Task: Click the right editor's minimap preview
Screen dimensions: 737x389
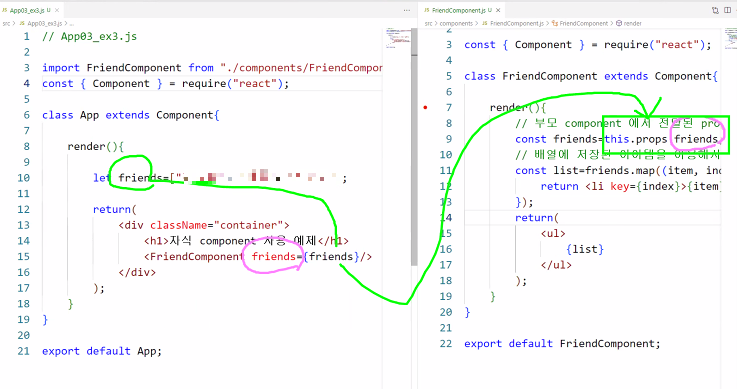Action: point(730,39)
